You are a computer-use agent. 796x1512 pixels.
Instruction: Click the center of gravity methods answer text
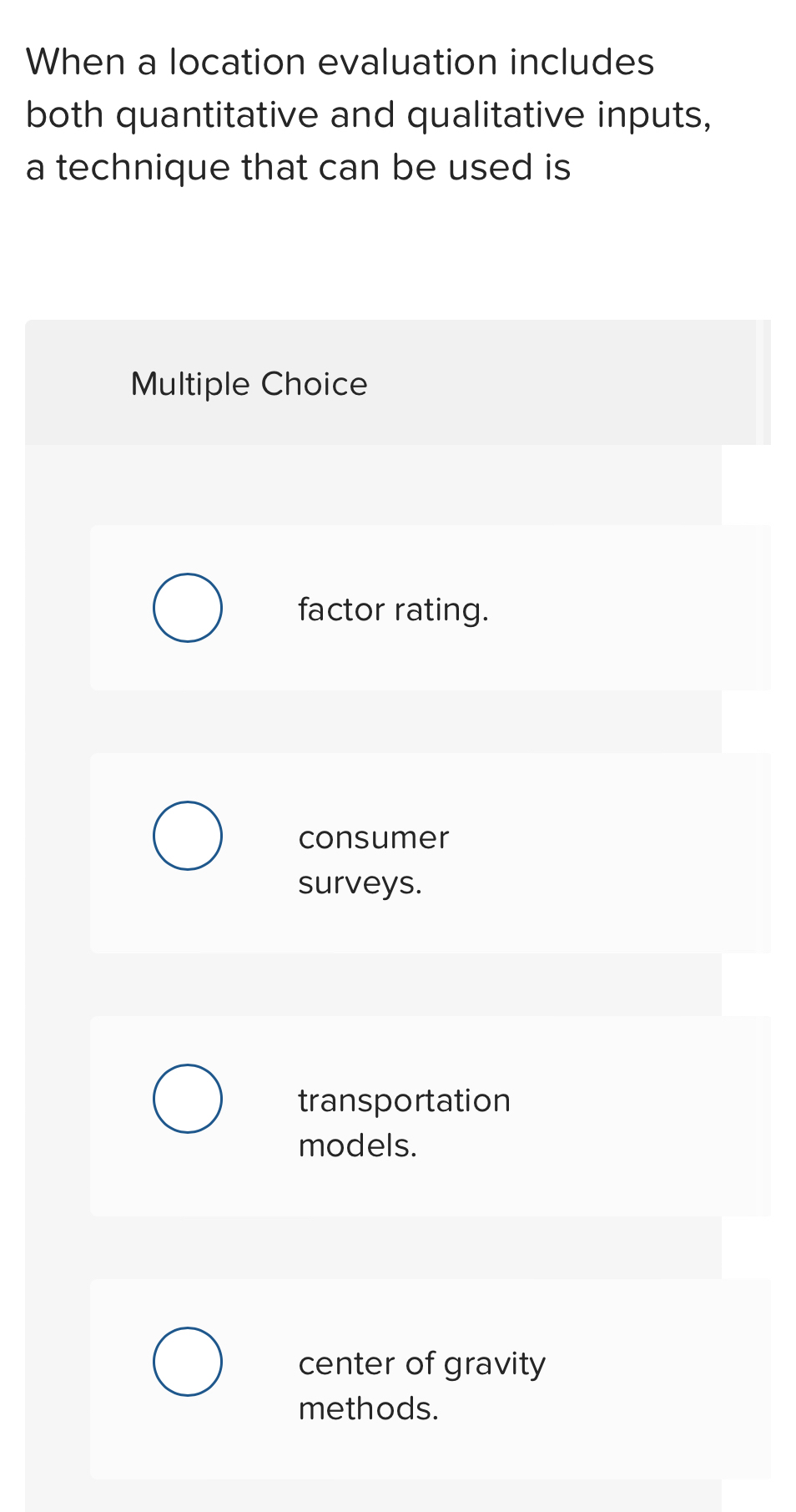pyautogui.click(x=421, y=1383)
